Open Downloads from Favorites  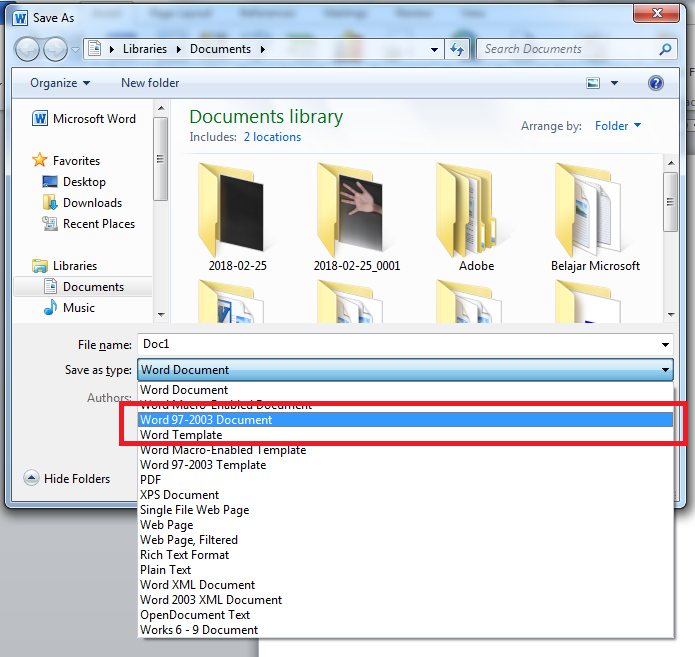(82, 203)
